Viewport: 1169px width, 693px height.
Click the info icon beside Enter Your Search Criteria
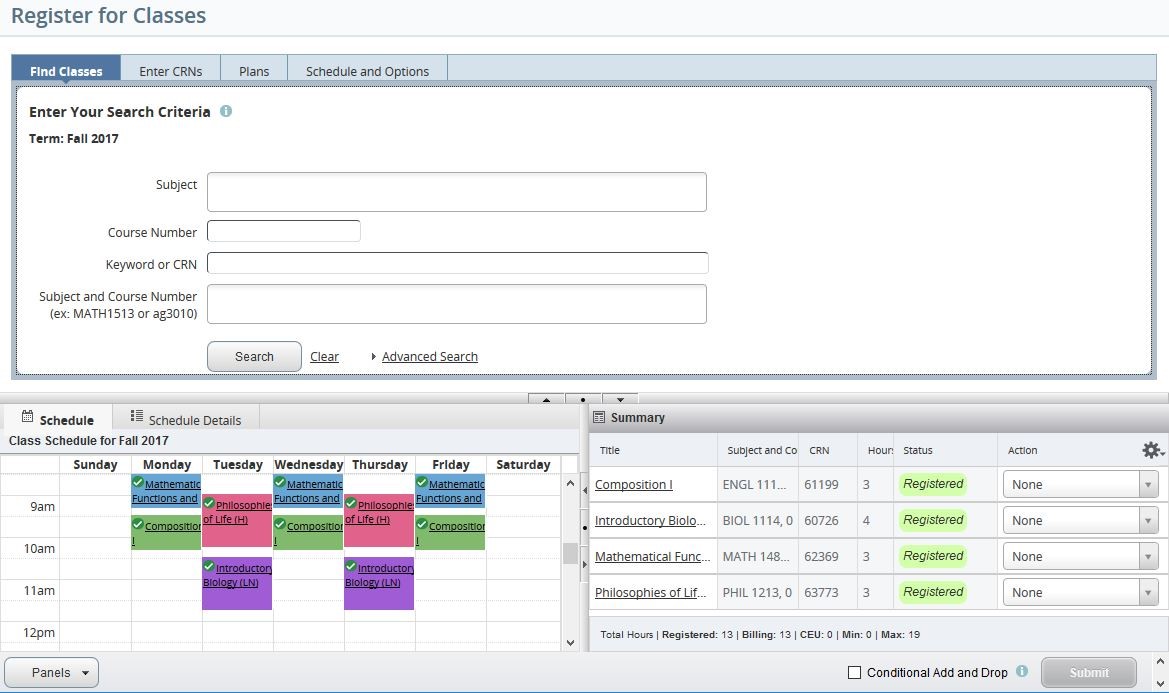pyautogui.click(x=226, y=112)
